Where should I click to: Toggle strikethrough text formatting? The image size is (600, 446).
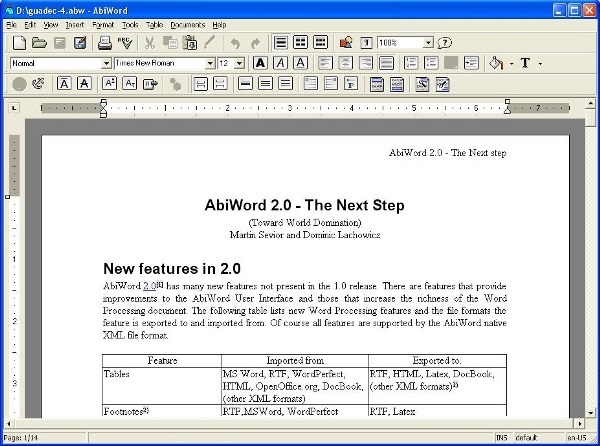tap(84, 83)
